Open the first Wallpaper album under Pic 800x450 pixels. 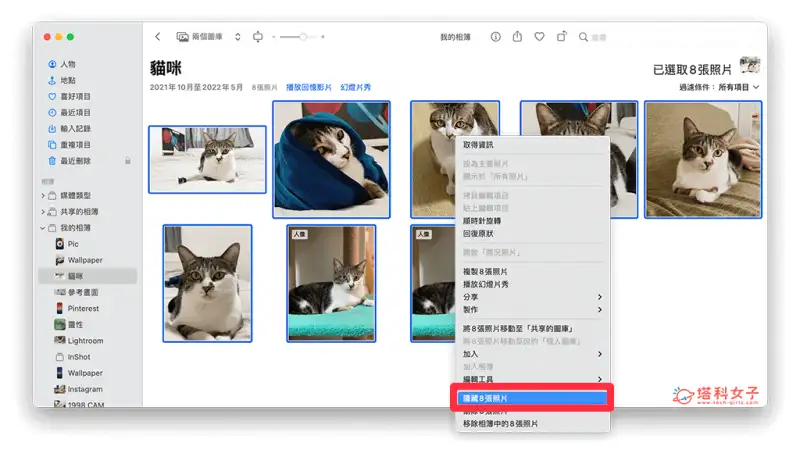tap(85, 260)
